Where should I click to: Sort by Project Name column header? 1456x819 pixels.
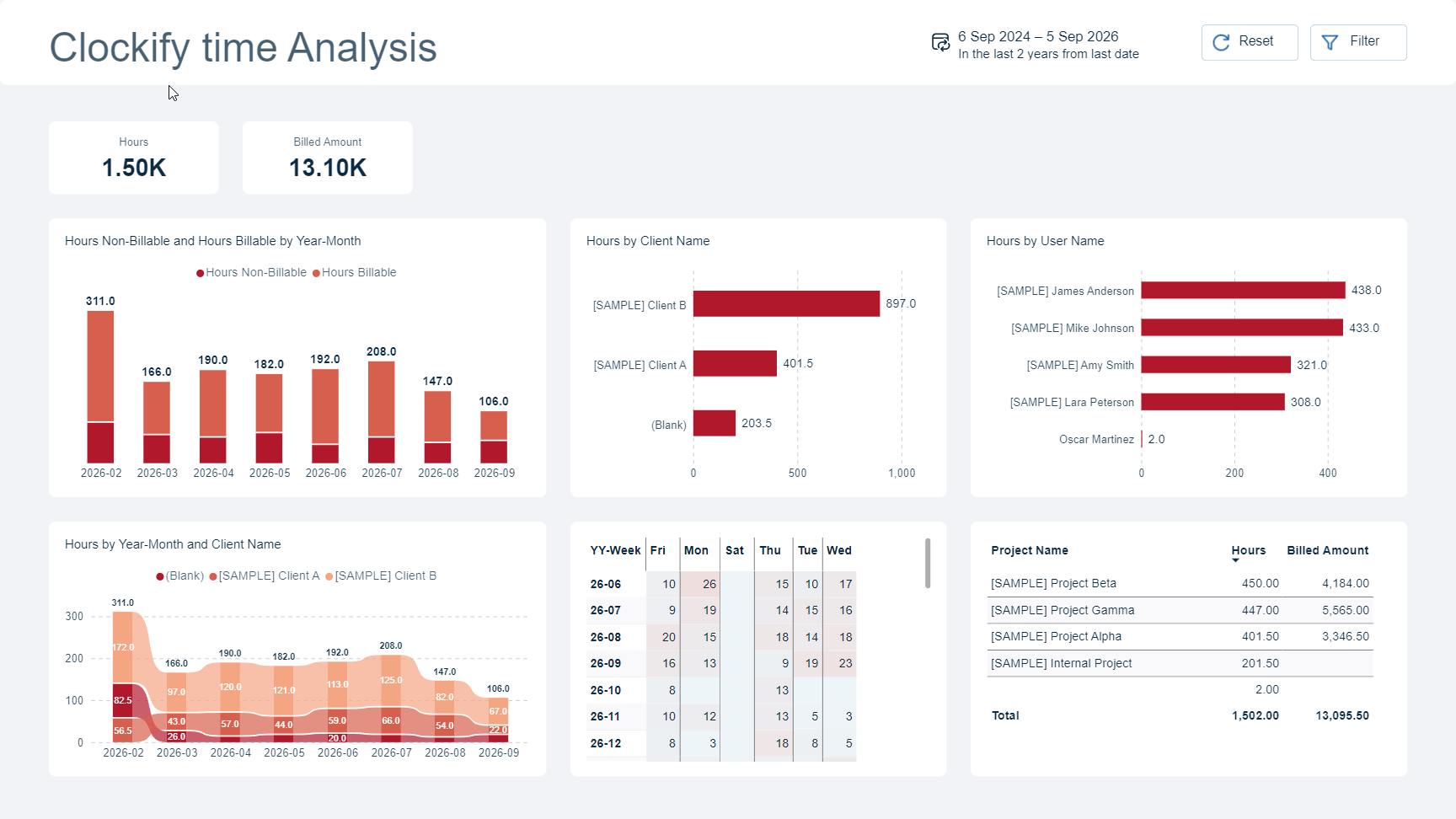[x=1030, y=550]
